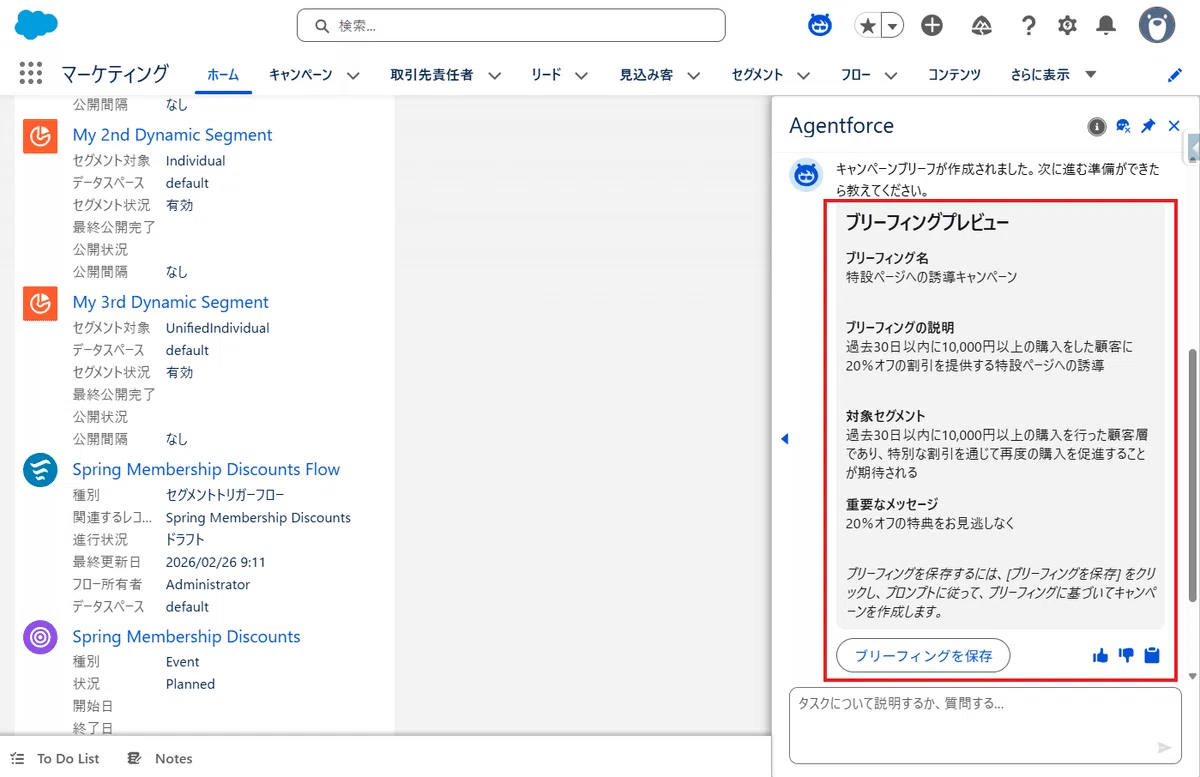Open the Spring Membership Discounts Flow link
Screen dimensions: 1200x777
206,469
